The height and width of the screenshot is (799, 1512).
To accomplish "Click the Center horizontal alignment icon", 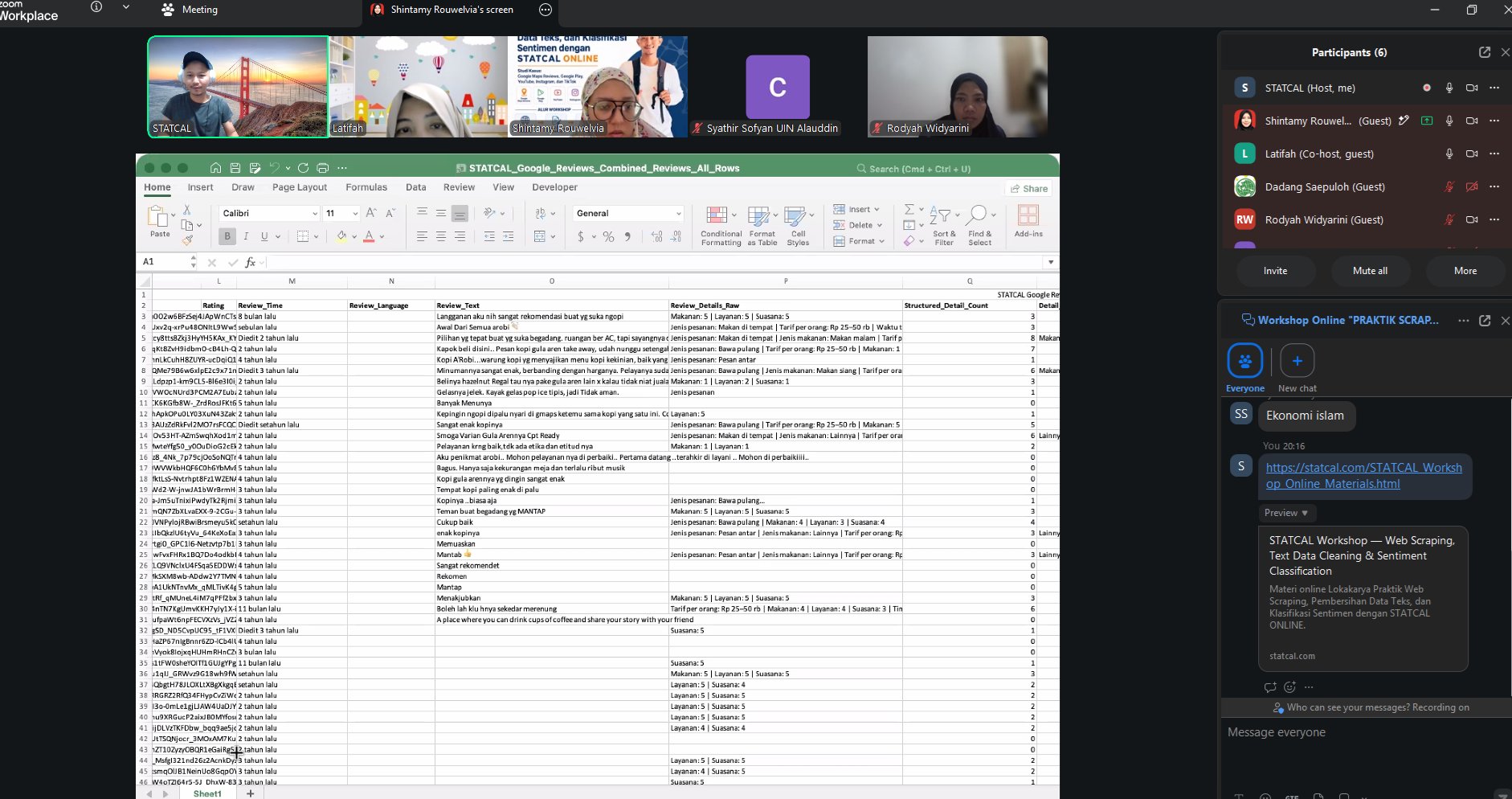I will tap(441, 236).
